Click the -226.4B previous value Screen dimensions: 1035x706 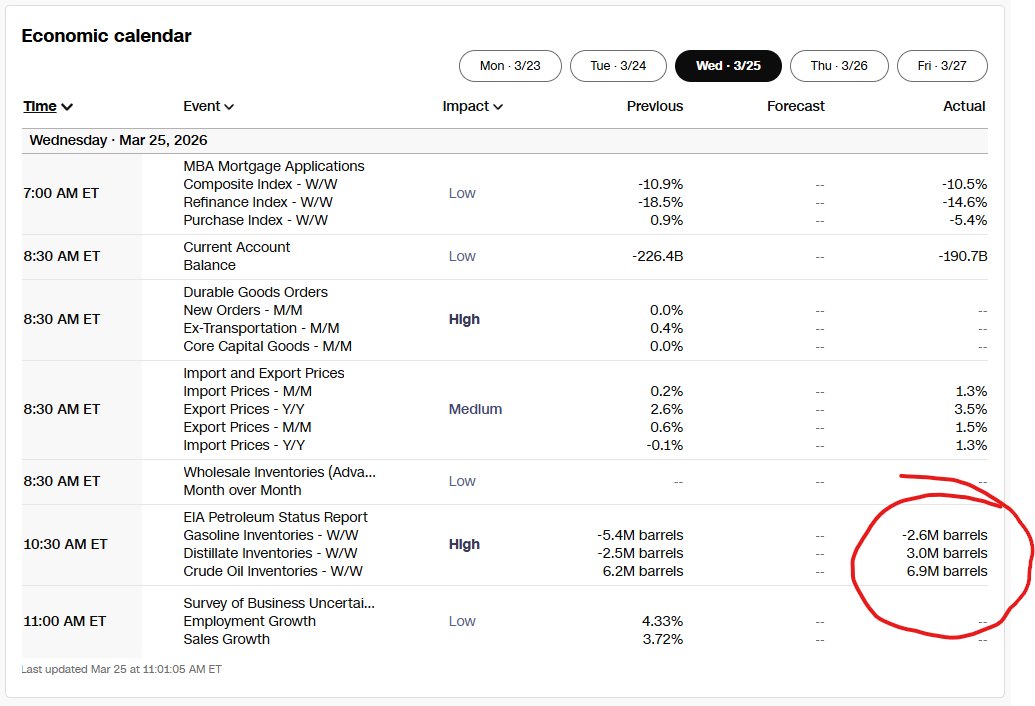657,256
